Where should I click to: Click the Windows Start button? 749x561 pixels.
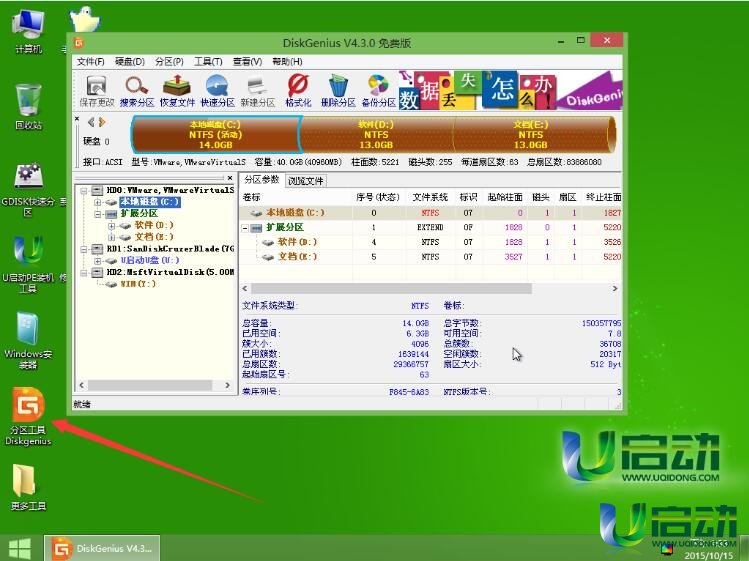pyautogui.click(x=20, y=548)
